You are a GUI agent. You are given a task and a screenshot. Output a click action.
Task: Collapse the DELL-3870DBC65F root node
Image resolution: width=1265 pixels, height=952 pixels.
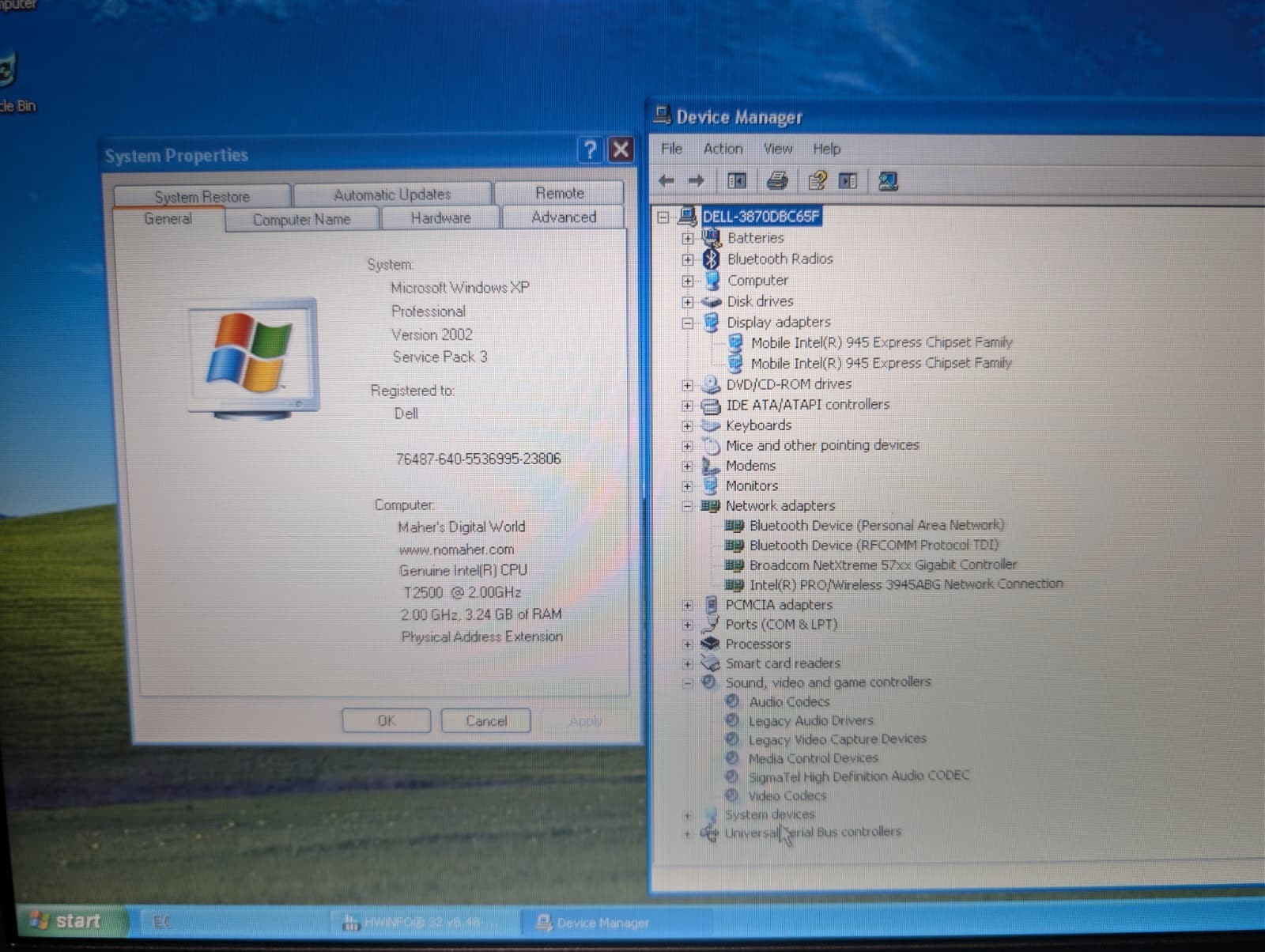(x=664, y=217)
